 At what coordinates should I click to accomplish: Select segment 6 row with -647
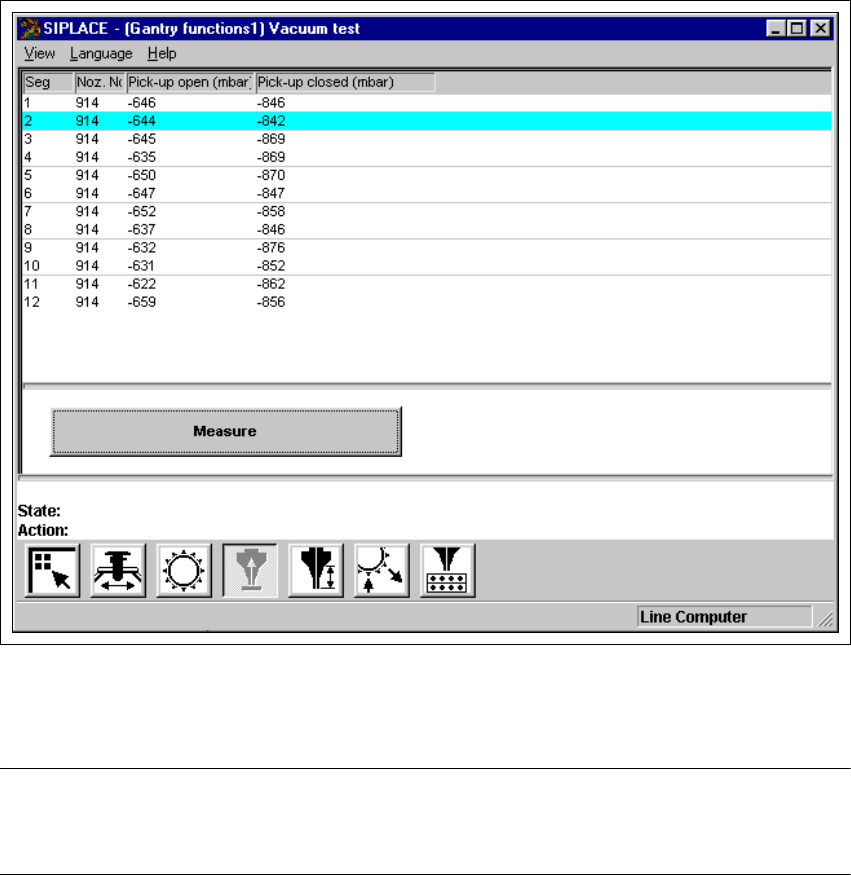pyautogui.click(x=427, y=193)
